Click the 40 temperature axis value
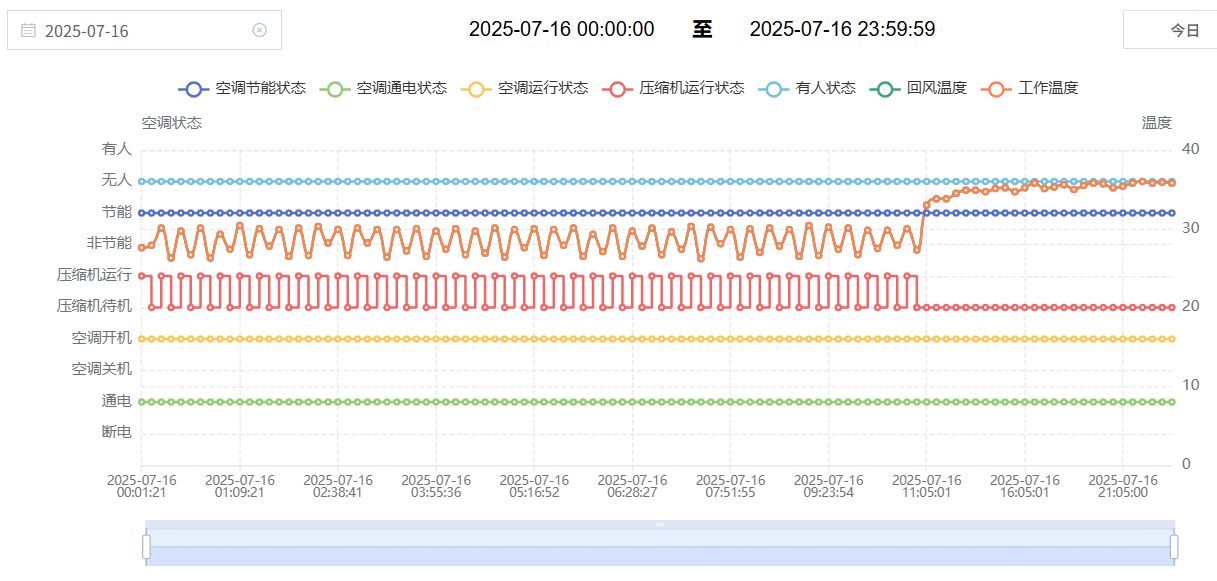Image resolution: width=1217 pixels, height=581 pixels. pos(1190,149)
